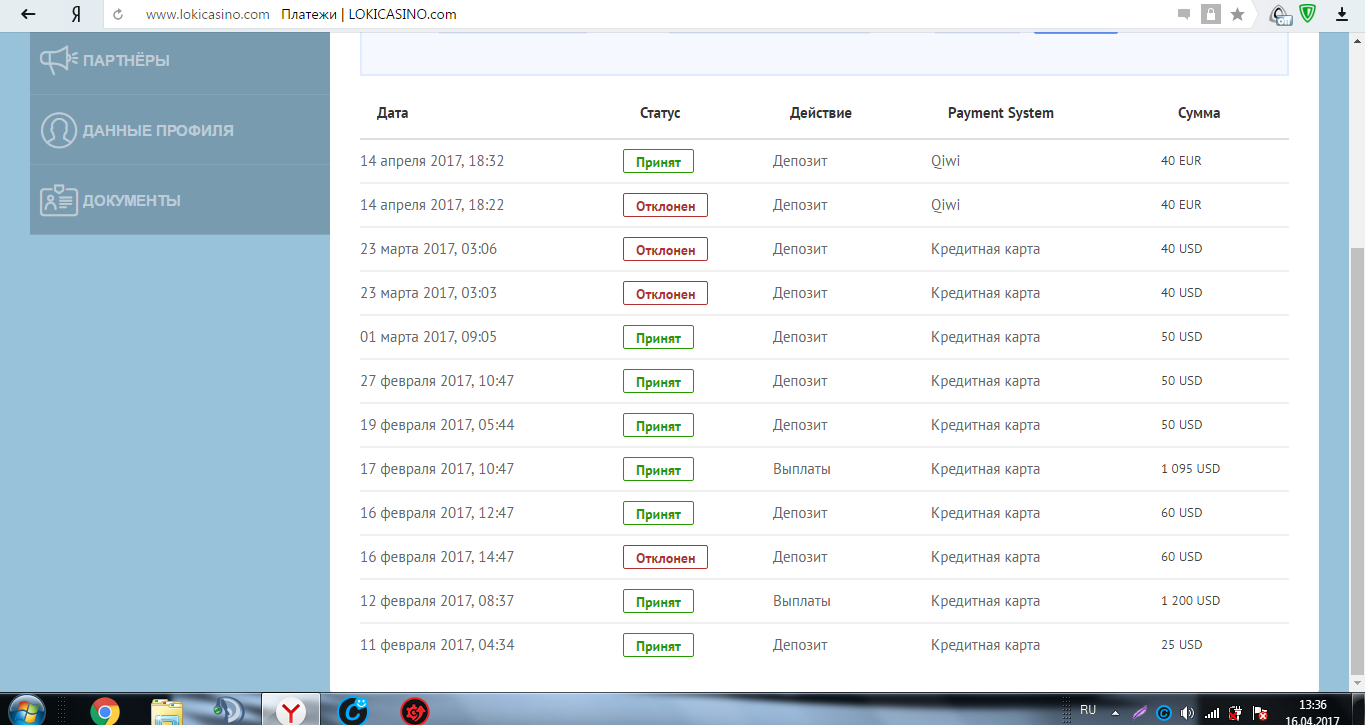The image size is (1365, 725).
Task: Click the Статус column header
Action: (x=660, y=113)
